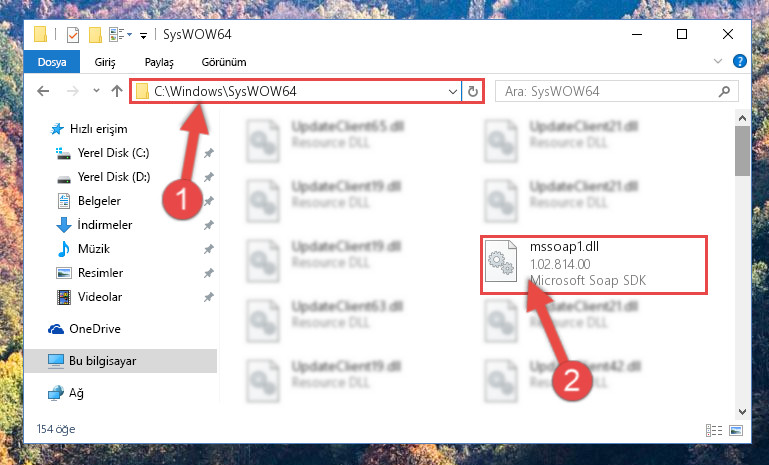Viewport: 769px width, 465px height.
Task: Open the Dosya menu tab
Action: click(52, 62)
